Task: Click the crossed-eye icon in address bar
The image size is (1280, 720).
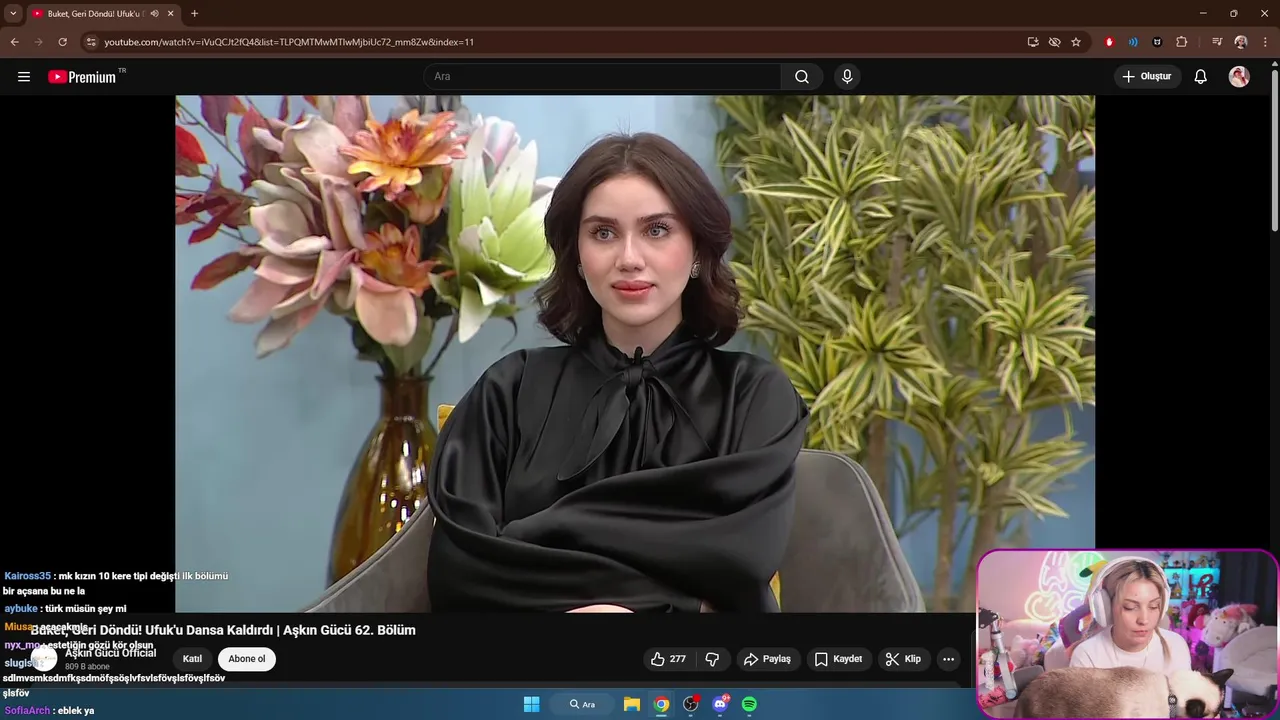Action: pos(1054,42)
